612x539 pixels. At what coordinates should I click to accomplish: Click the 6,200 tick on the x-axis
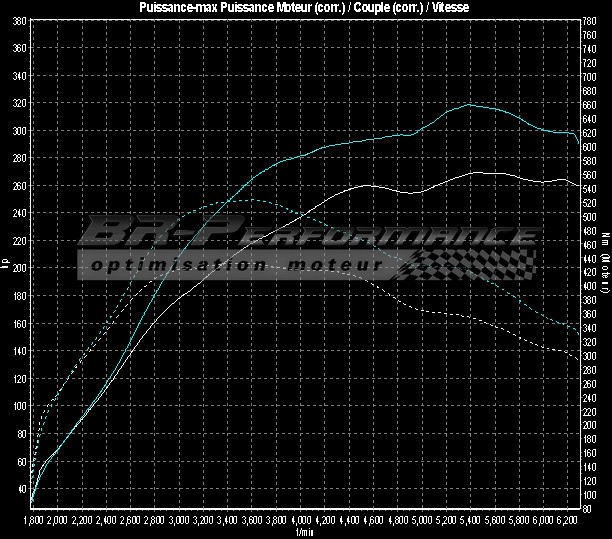pos(567,520)
